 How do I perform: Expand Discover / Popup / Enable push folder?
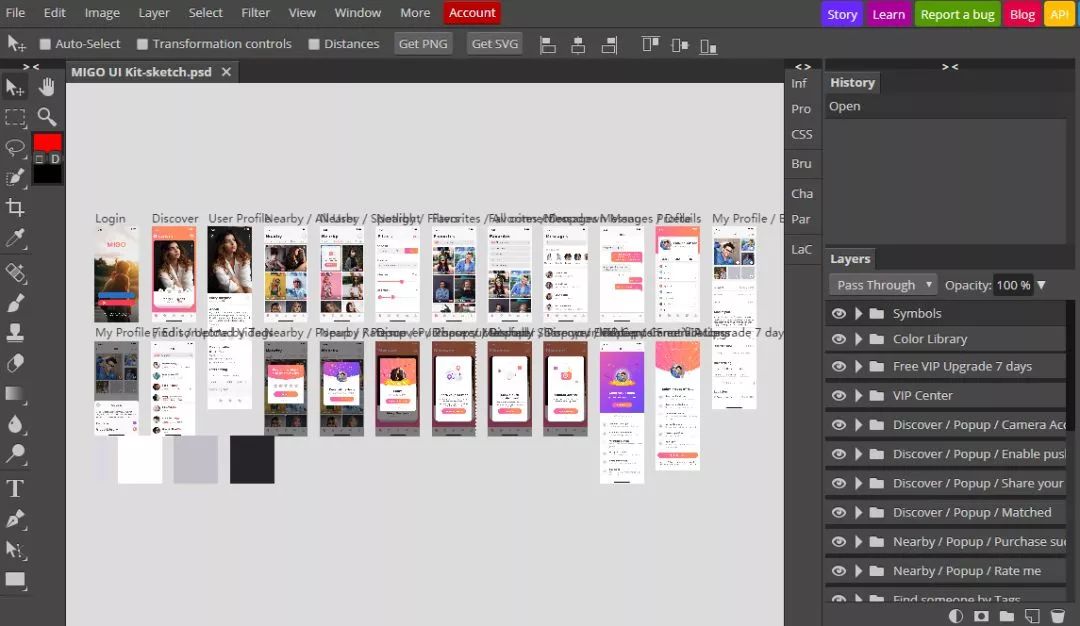(x=858, y=454)
